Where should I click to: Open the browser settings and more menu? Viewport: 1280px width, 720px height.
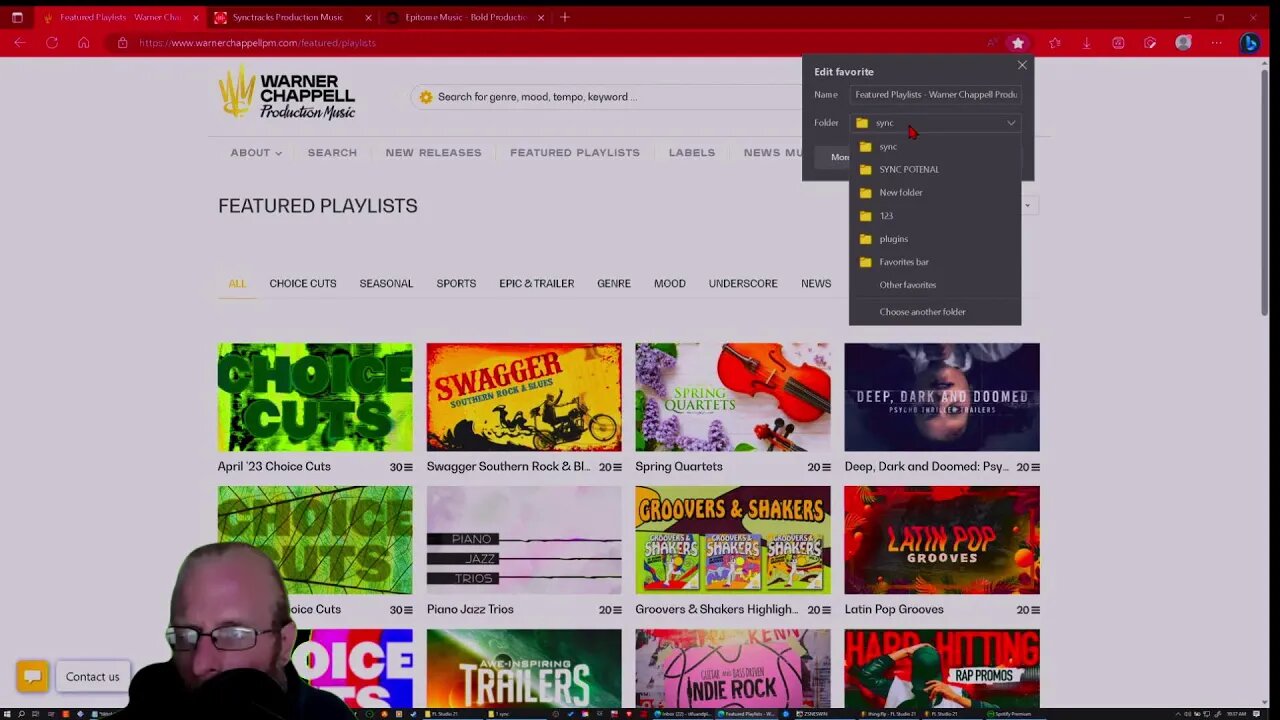[1216, 43]
